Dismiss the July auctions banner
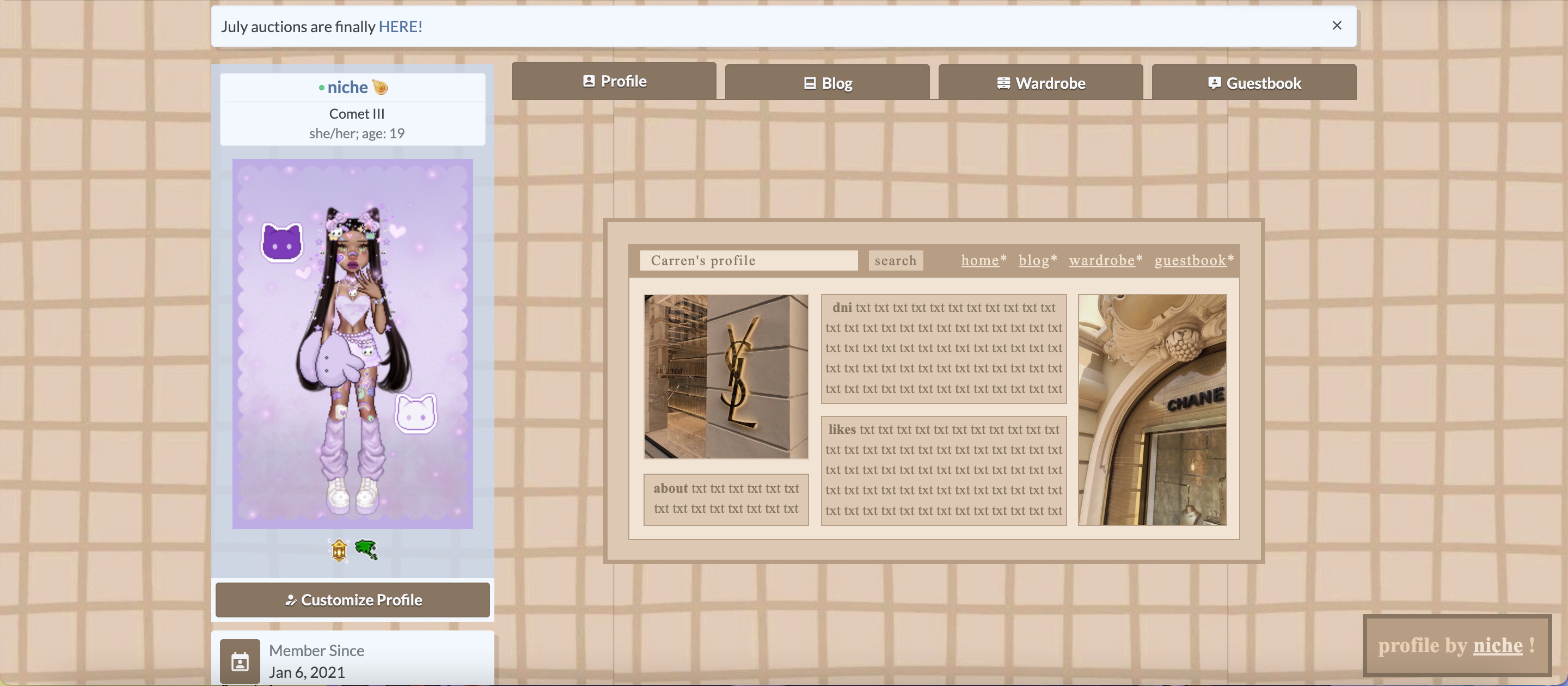Viewport: 1568px width, 686px height. 1337,26
